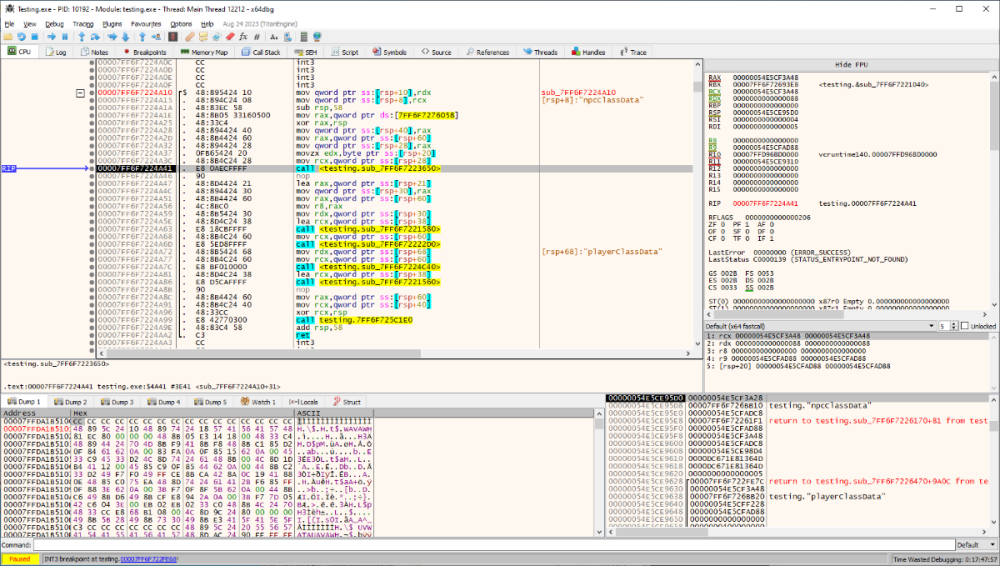Click the Restart debuggee toolbar icon

point(21,37)
